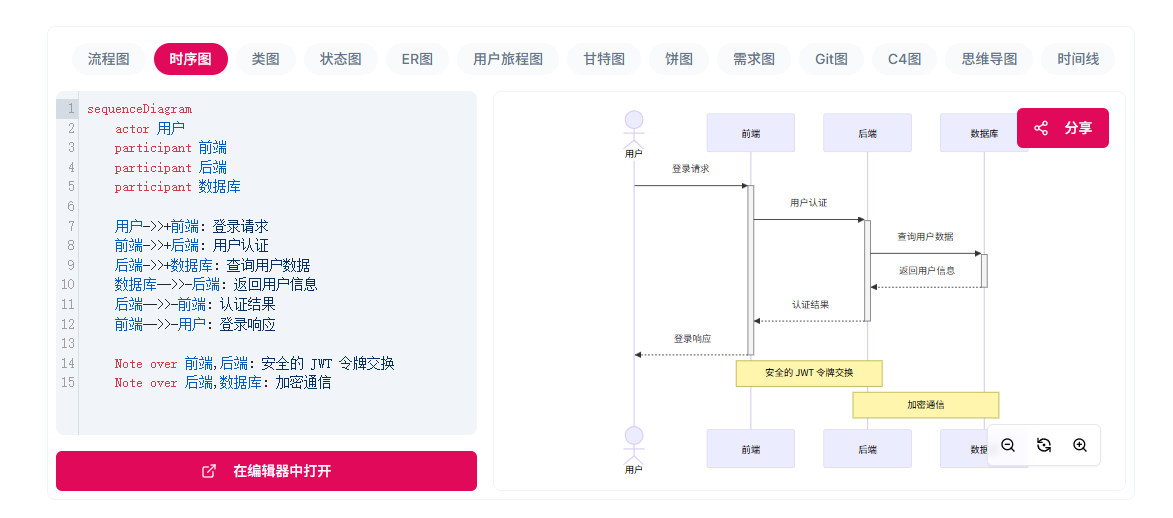Open the 思维导图 tab
The width and height of the screenshot is (1173, 518).
[989, 59]
